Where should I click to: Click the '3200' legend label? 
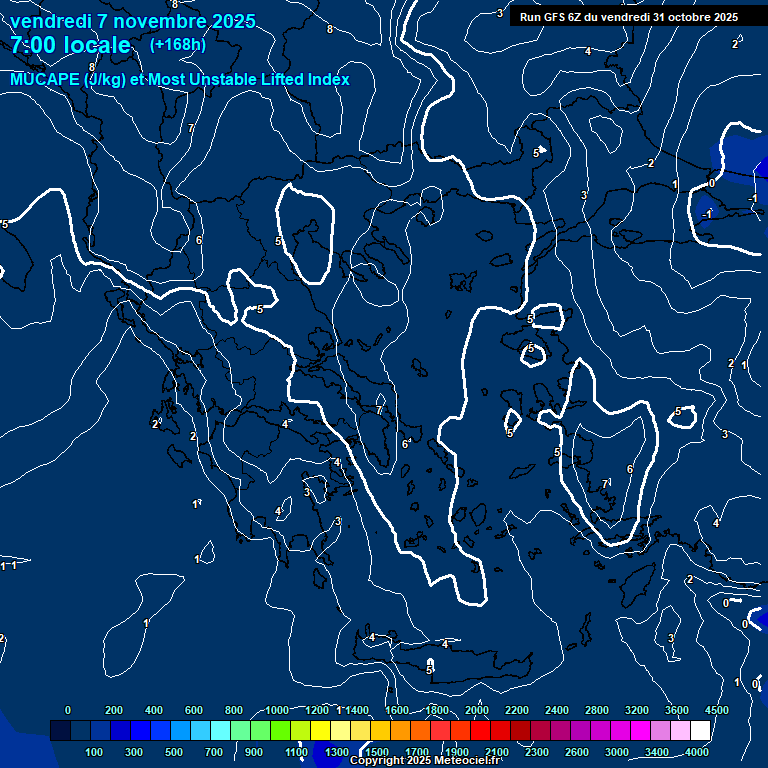pos(637,710)
